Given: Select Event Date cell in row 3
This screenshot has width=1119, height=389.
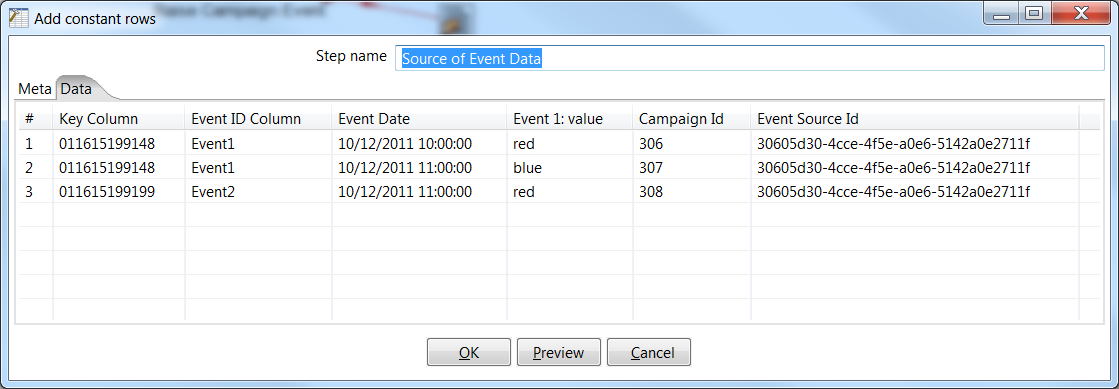Looking at the screenshot, I should tap(420, 192).
